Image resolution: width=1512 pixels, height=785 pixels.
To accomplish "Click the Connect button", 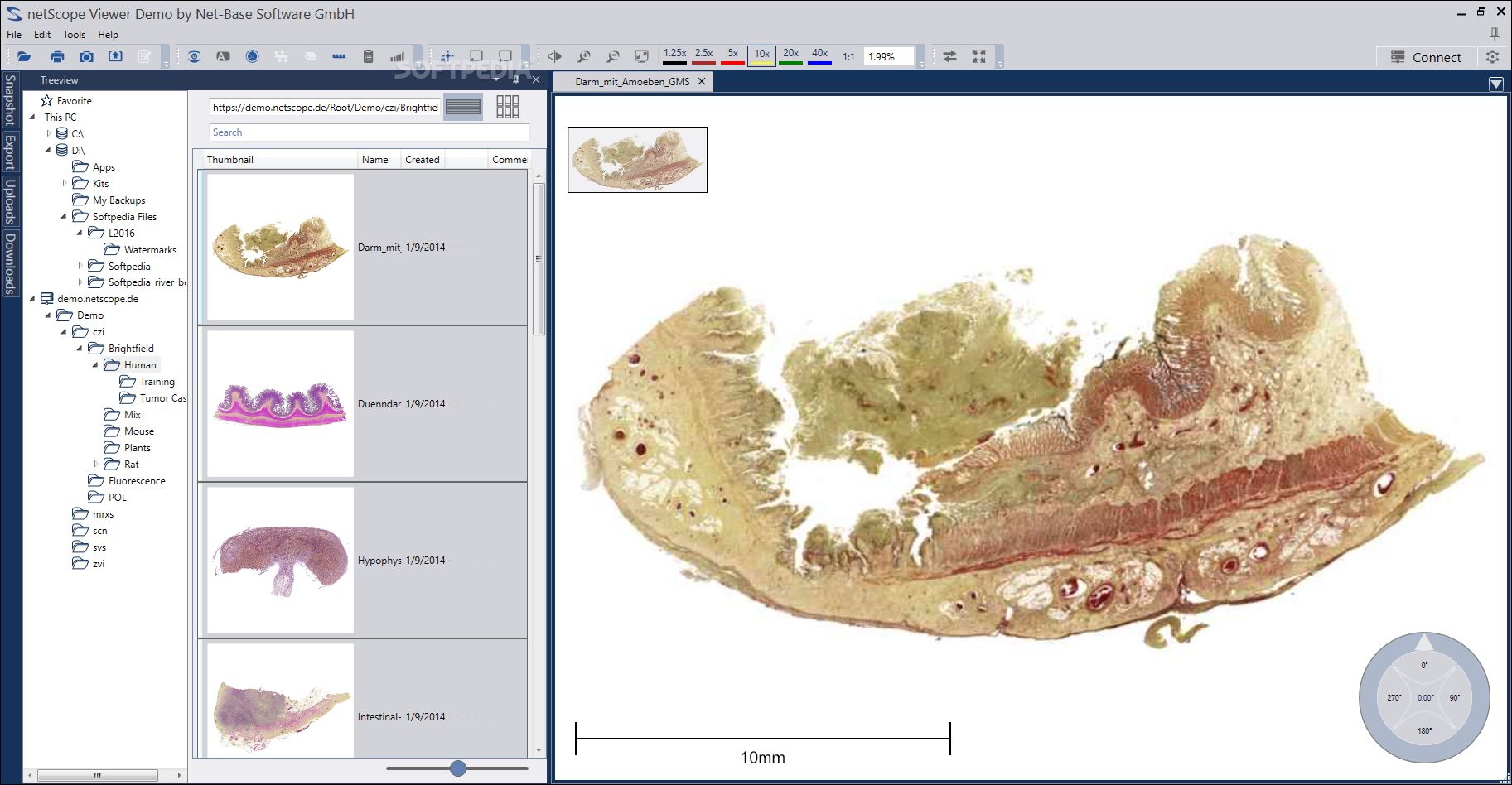I will coord(1426,57).
